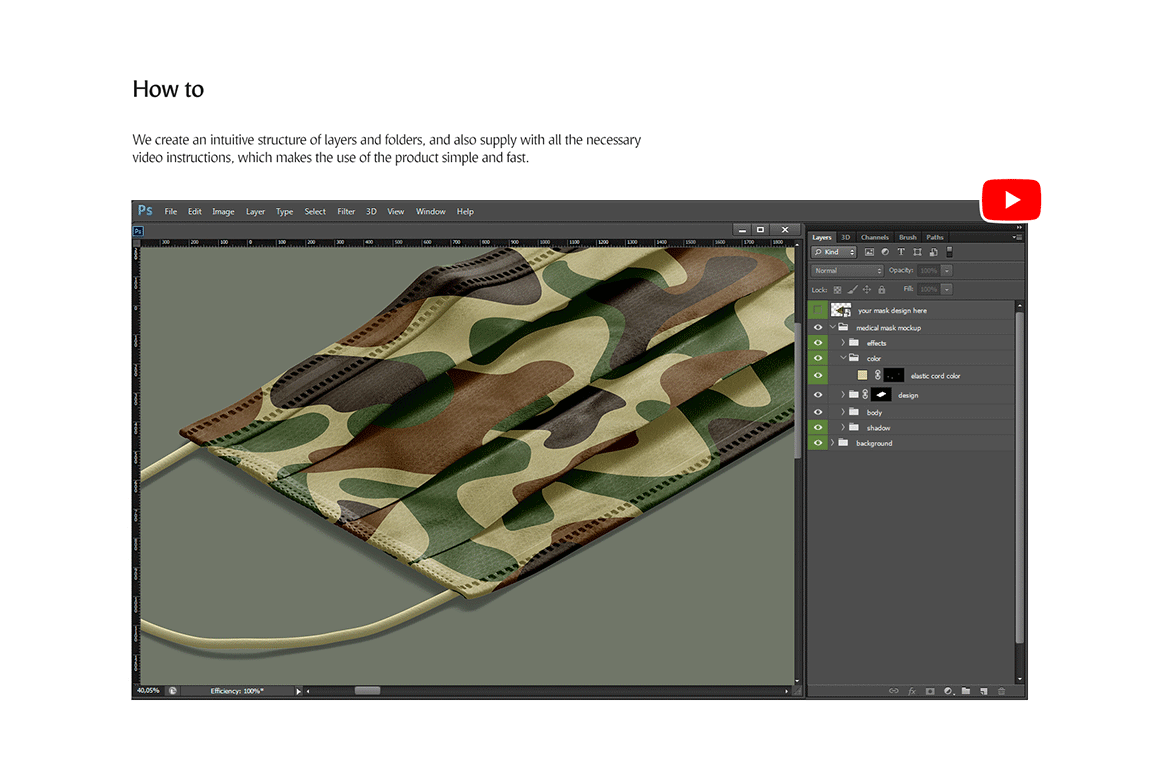
Task: Expand the background group
Action: coord(833,443)
